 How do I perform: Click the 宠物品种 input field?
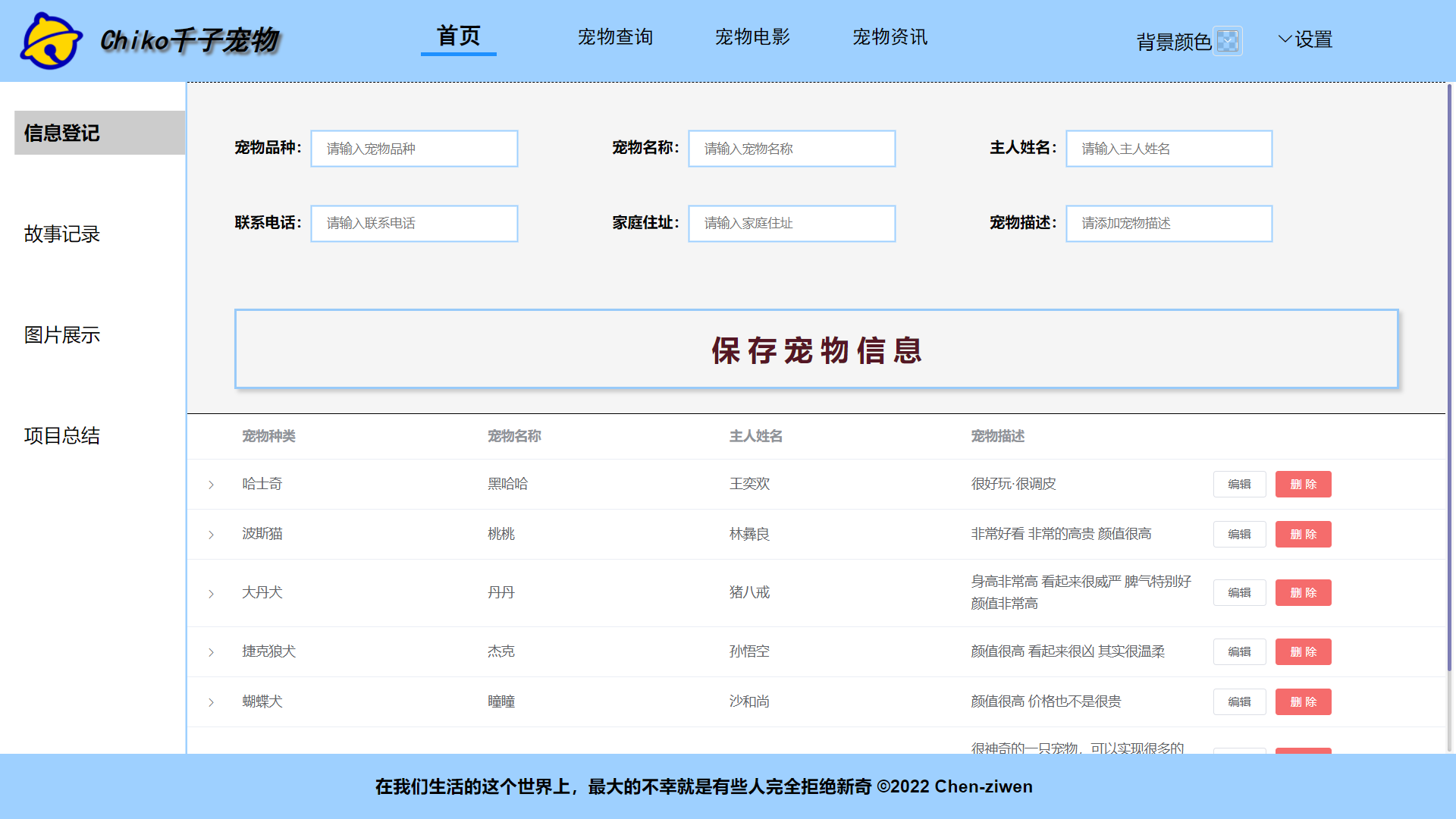pyautogui.click(x=413, y=149)
